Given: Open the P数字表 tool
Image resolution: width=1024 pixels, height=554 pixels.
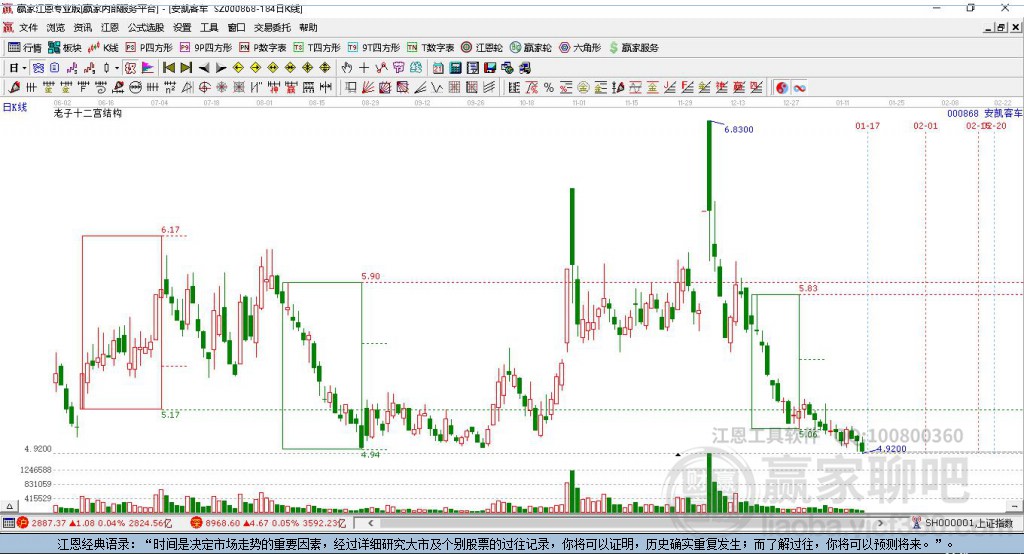Looking at the screenshot, I should (x=263, y=48).
